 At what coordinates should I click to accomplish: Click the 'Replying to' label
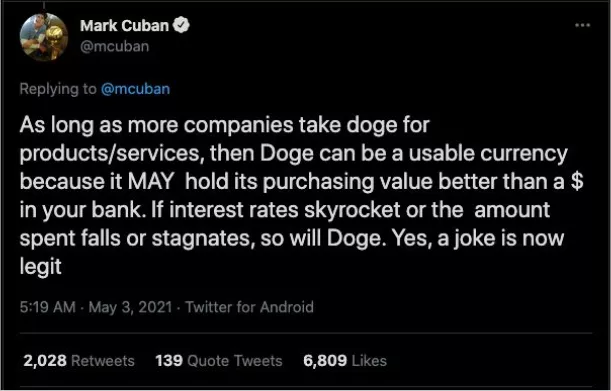pyautogui.click(x=58, y=89)
